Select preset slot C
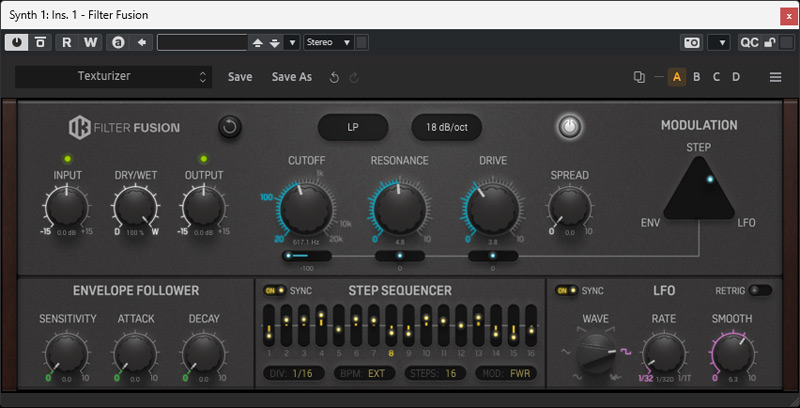The height and width of the screenshot is (408, 800). 716,77
